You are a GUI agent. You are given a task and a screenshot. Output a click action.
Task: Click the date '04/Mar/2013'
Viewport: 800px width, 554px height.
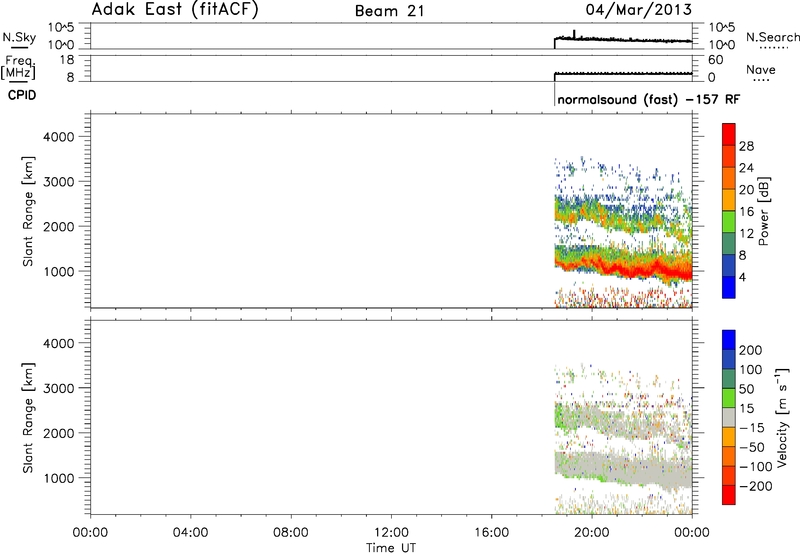[x=638, y=10]
